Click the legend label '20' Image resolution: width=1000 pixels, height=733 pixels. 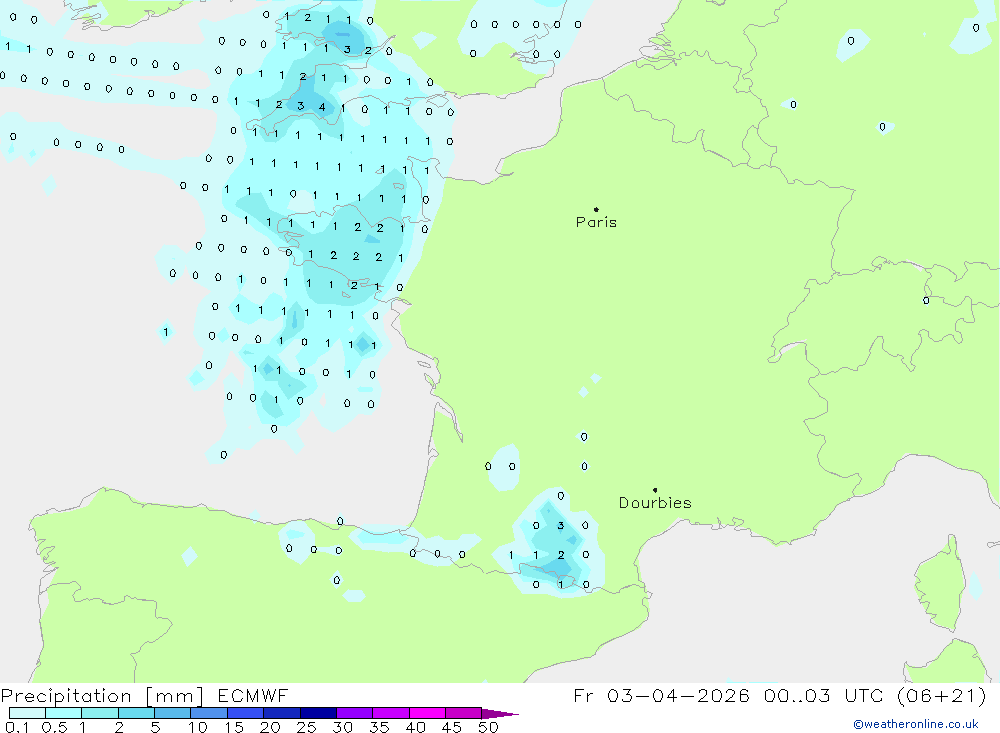pos(270,727)
